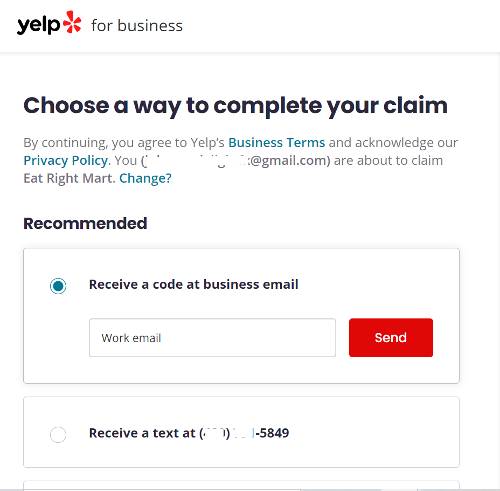
Task: Click the phone number ending in 5849
Action: [244, 433]
